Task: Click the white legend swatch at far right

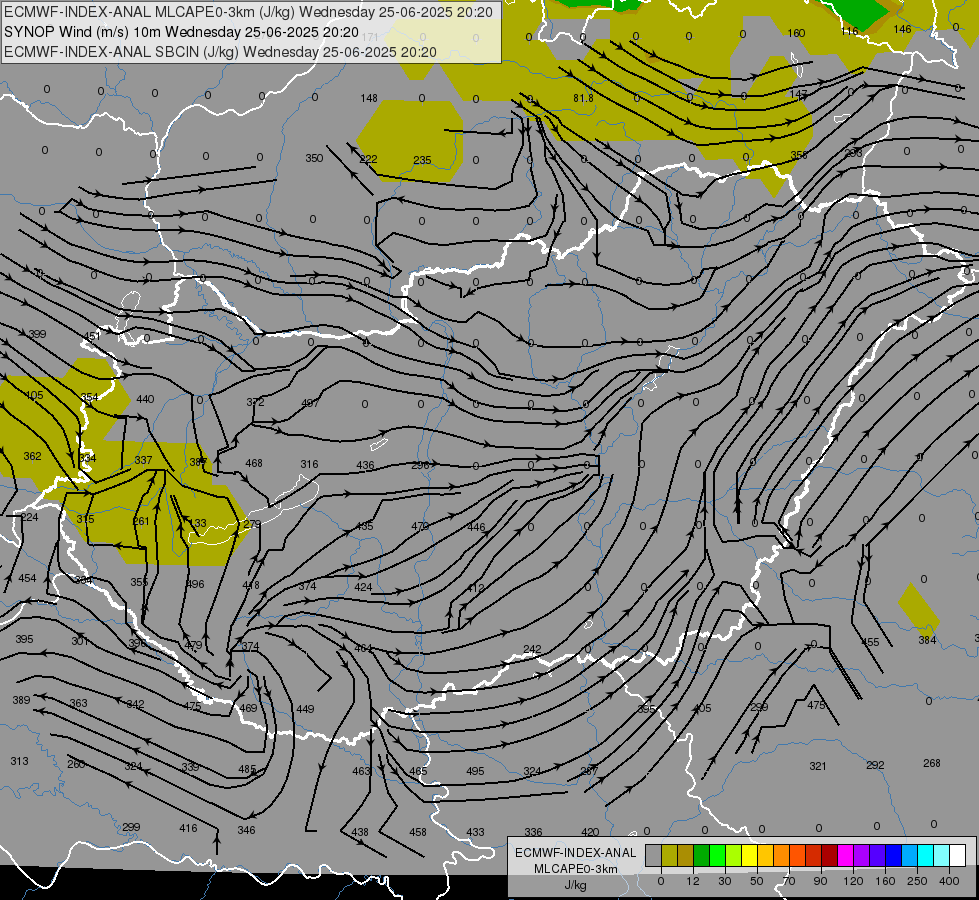Action: click(958, 855)
